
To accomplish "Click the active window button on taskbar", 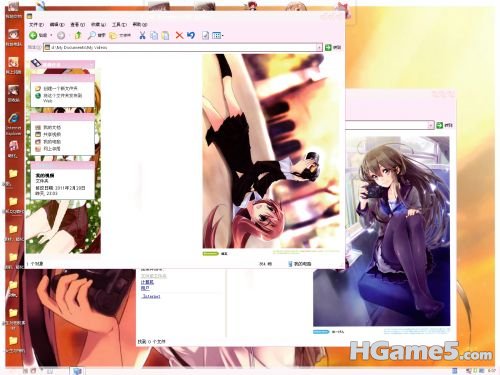I will click(x=77, y=370).
